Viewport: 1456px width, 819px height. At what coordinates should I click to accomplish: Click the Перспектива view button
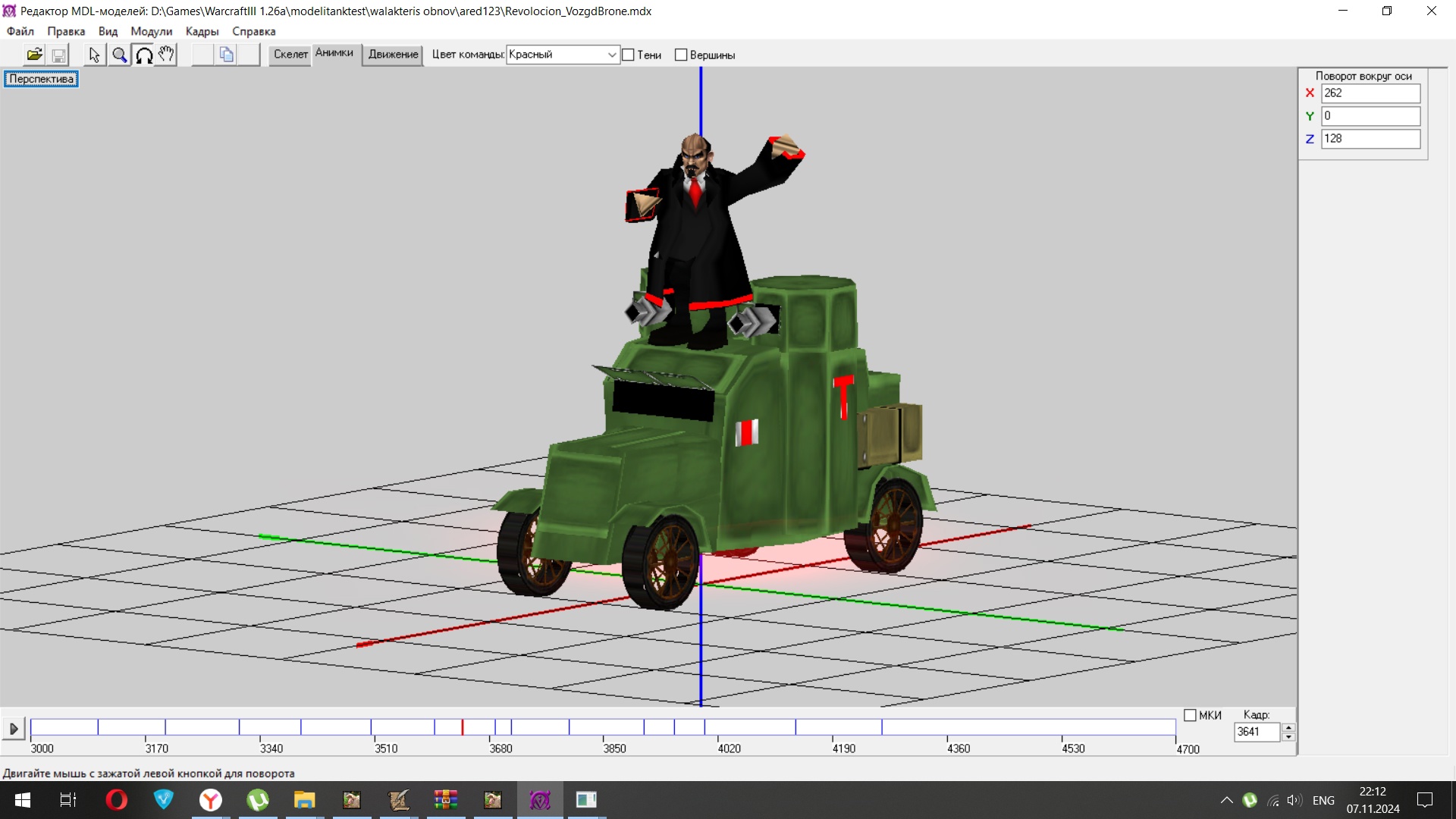click(41, 79)
